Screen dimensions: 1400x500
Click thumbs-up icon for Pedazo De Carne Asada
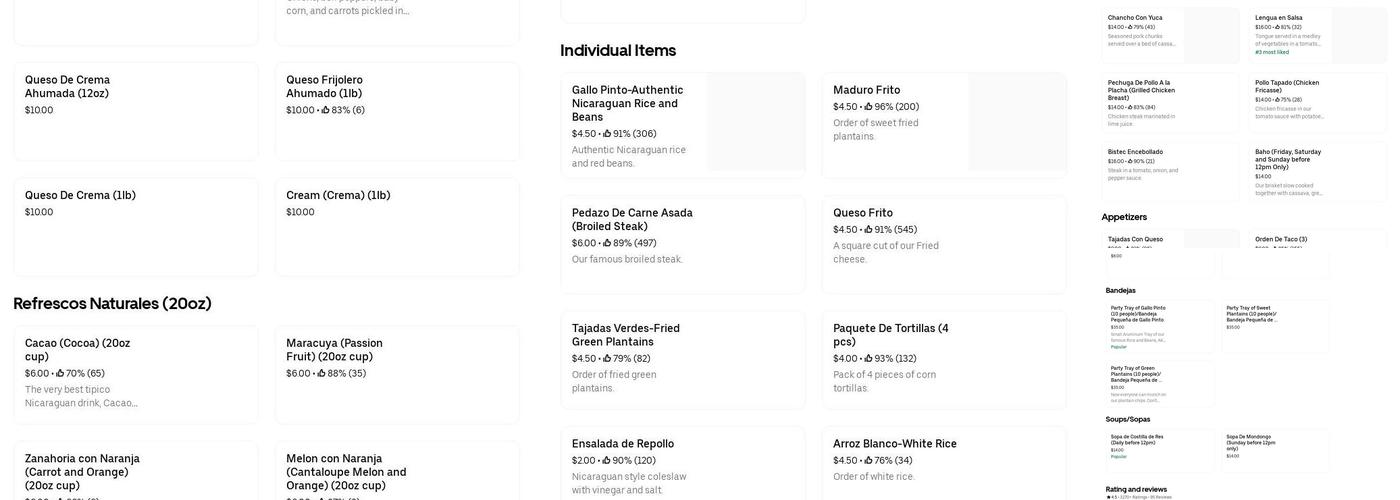(x=607, y=244)
